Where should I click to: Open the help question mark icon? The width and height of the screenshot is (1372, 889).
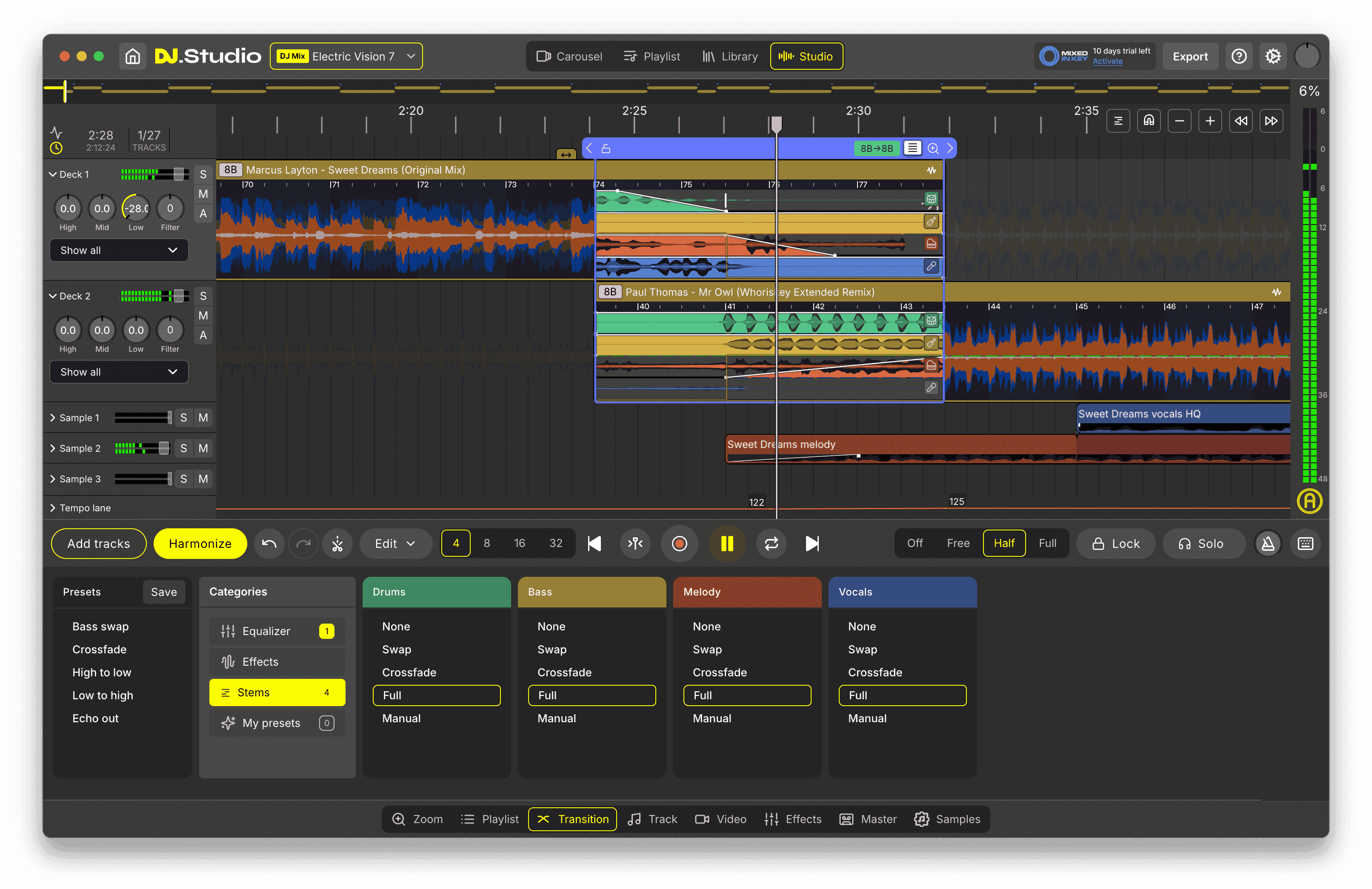pyautogui.click(x=1239, y=57)
